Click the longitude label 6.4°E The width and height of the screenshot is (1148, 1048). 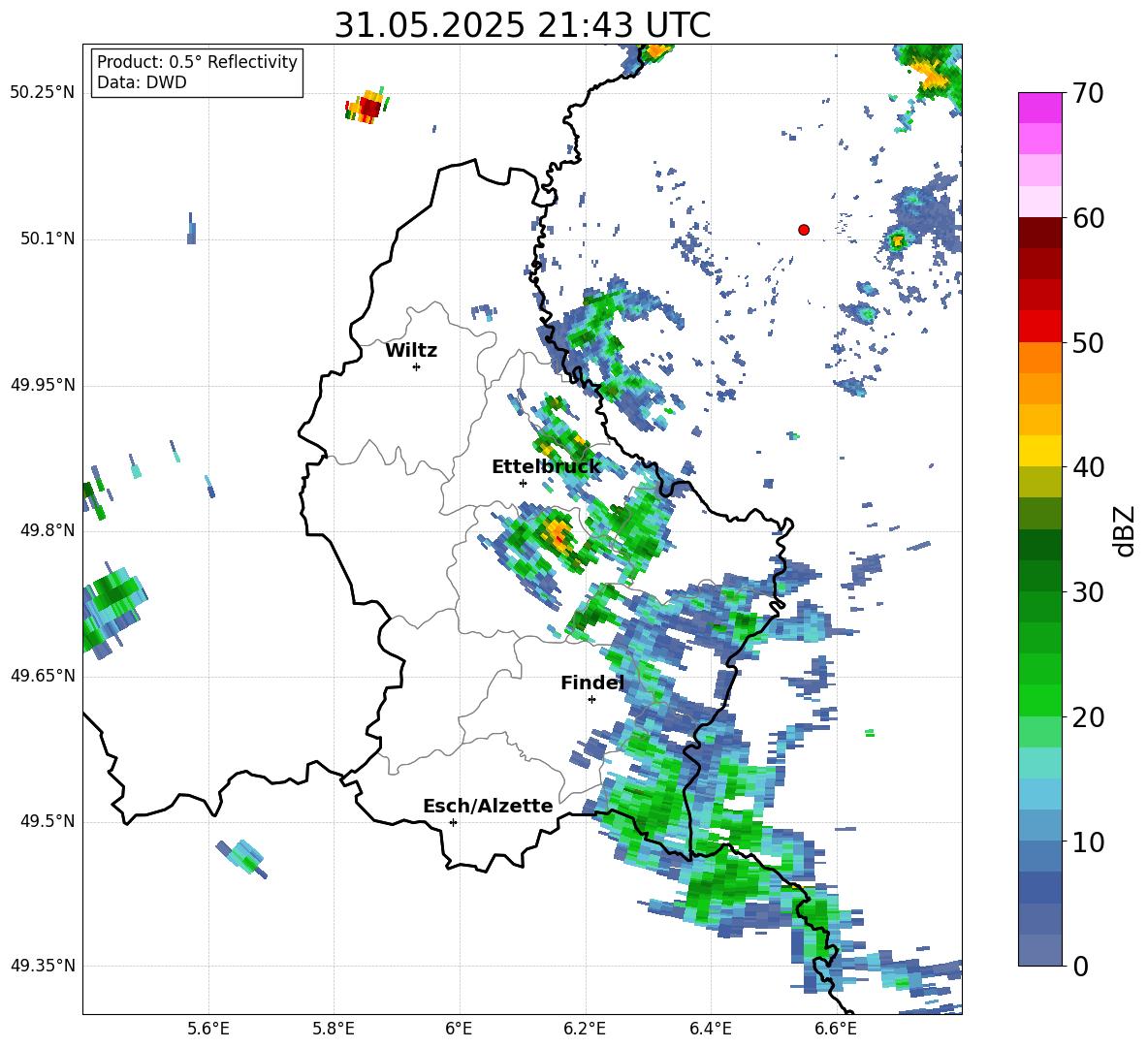710,1029
